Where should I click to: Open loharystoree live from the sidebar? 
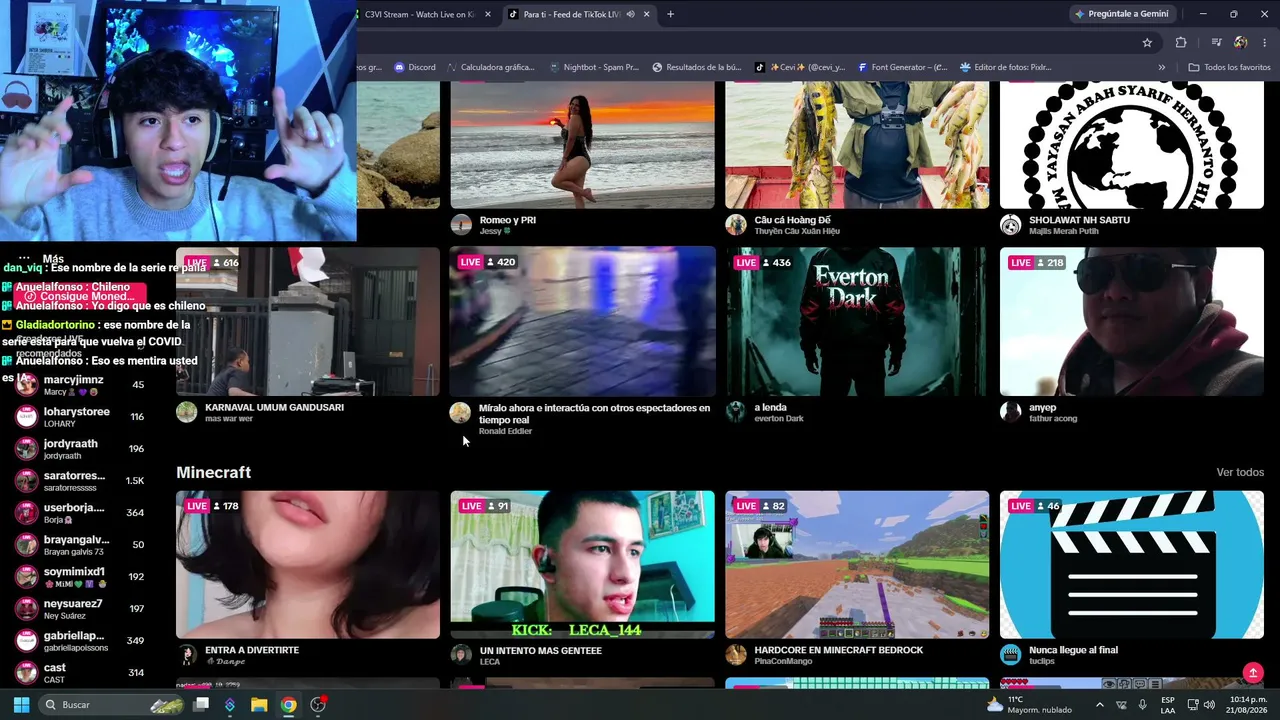click(80, 417)
